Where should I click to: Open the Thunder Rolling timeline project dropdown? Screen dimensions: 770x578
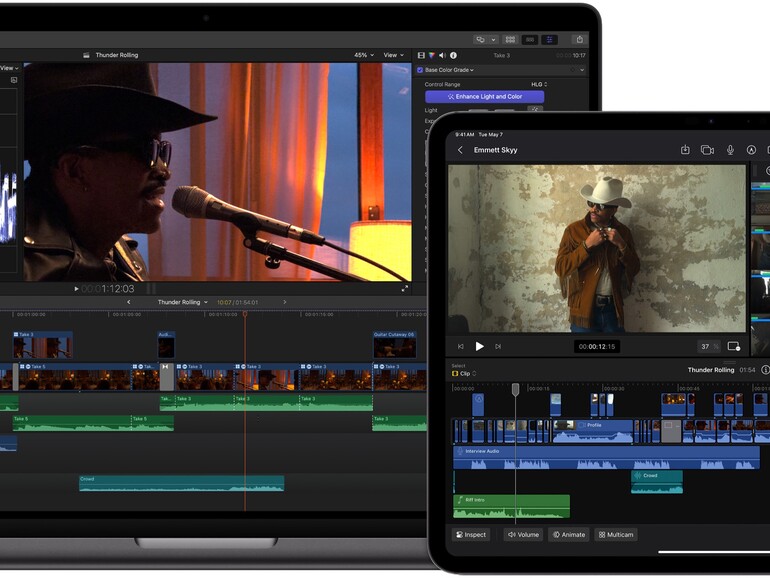tap(182, 302)
